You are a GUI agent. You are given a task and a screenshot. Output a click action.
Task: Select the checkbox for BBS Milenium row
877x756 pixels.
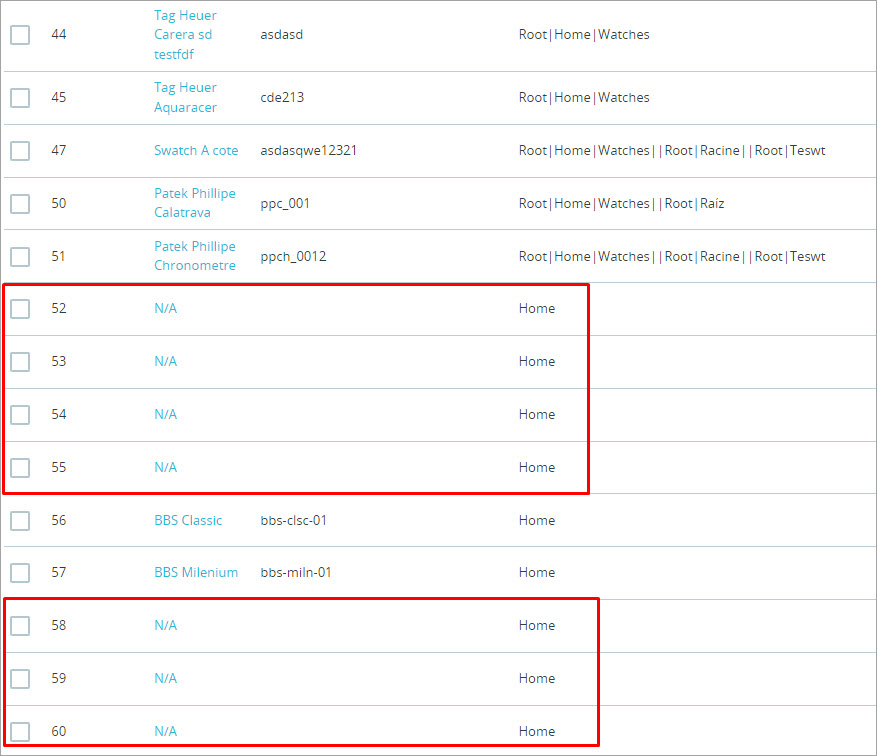click(20, 573)
